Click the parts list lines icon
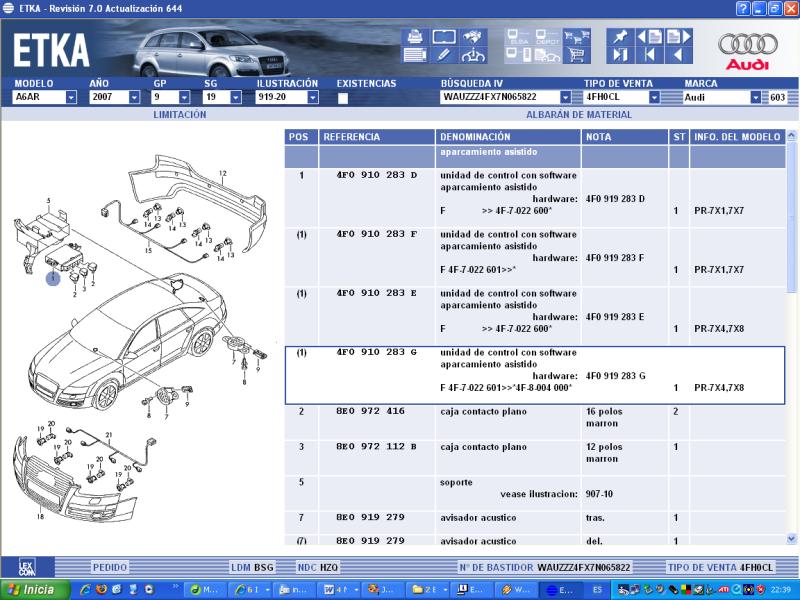This screenshot has height=600, width=800. tap(415, 55)
